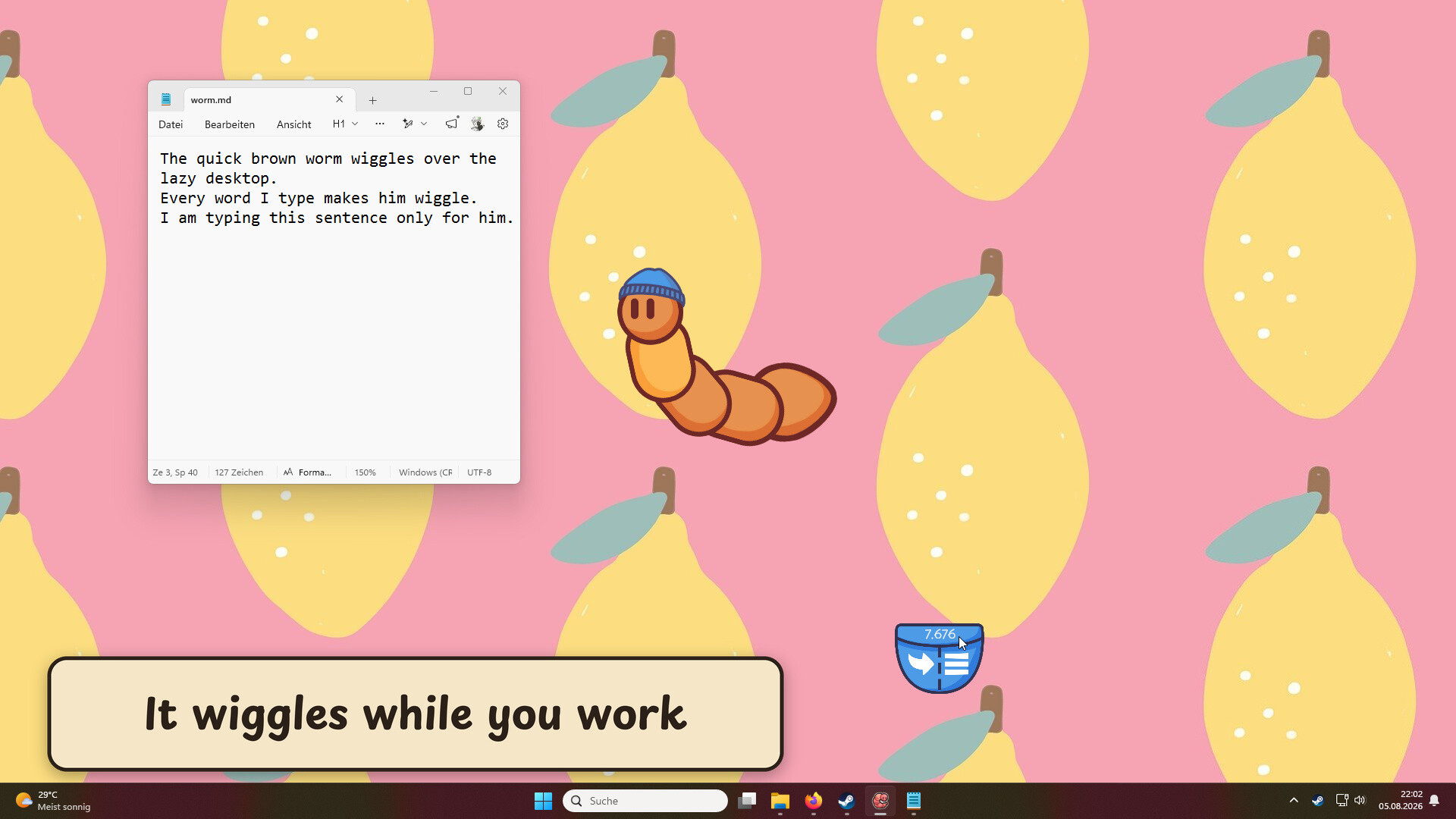Click the 127 Zeichen character count

pyautogui.click(x=239, y=472)
